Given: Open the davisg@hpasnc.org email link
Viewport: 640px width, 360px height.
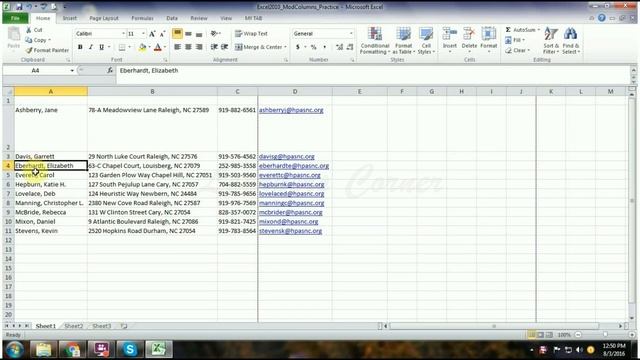Looking at the screenshot, I should pos(287,156).
